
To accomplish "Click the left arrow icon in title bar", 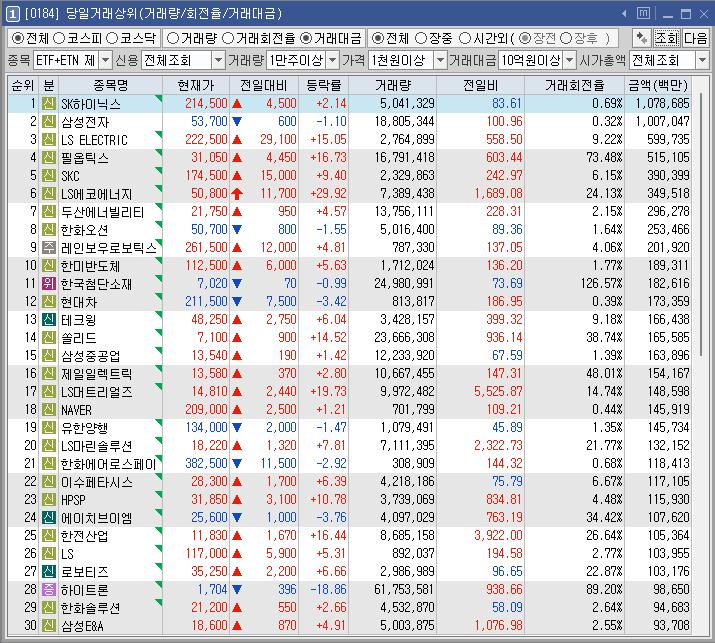I will coord(624,14).
